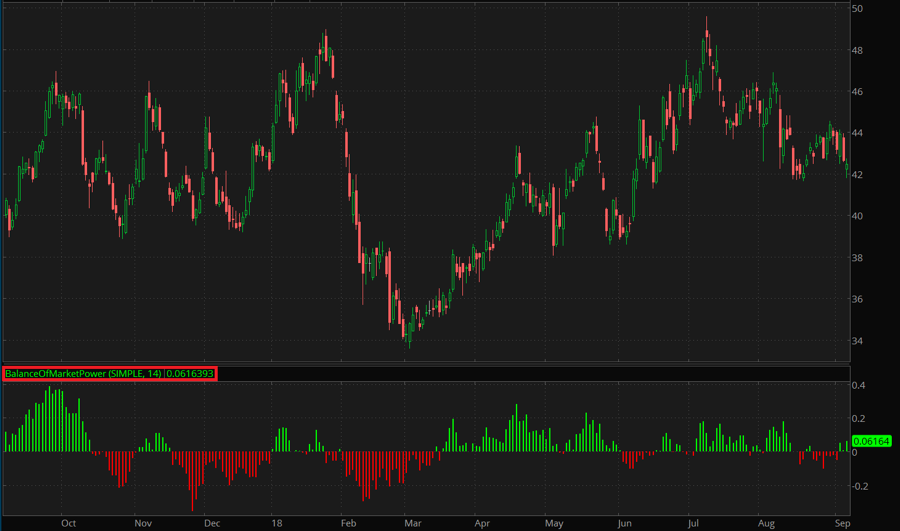Click the green 0.06164 value bubble
Screen dimensions: 900x531
coord(871,441)
